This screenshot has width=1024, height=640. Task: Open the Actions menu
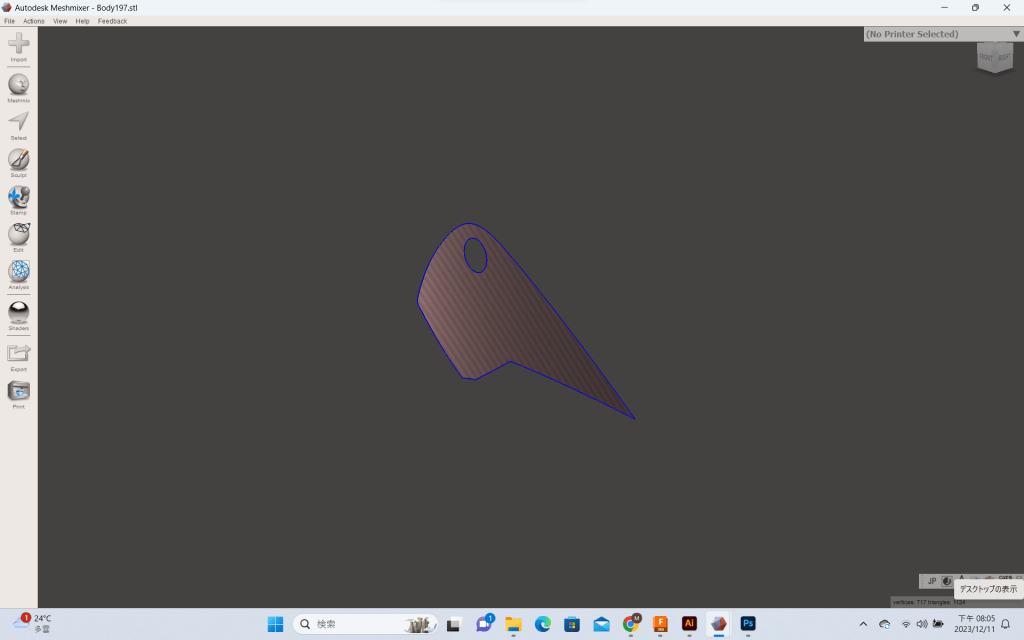tap(34, 21)
